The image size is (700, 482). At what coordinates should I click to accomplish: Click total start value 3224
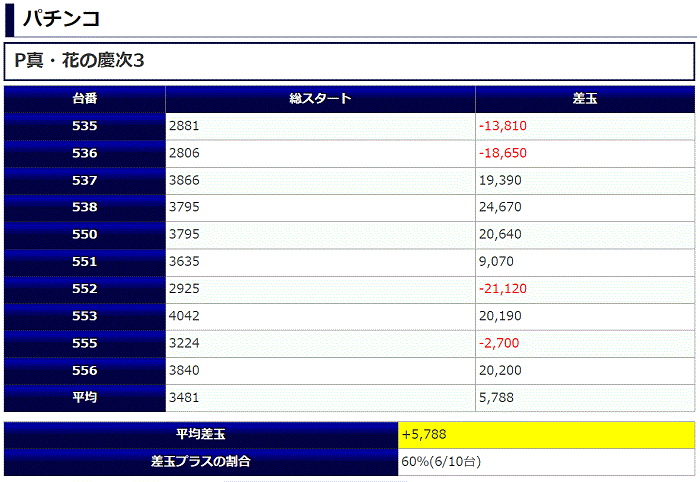184,343
